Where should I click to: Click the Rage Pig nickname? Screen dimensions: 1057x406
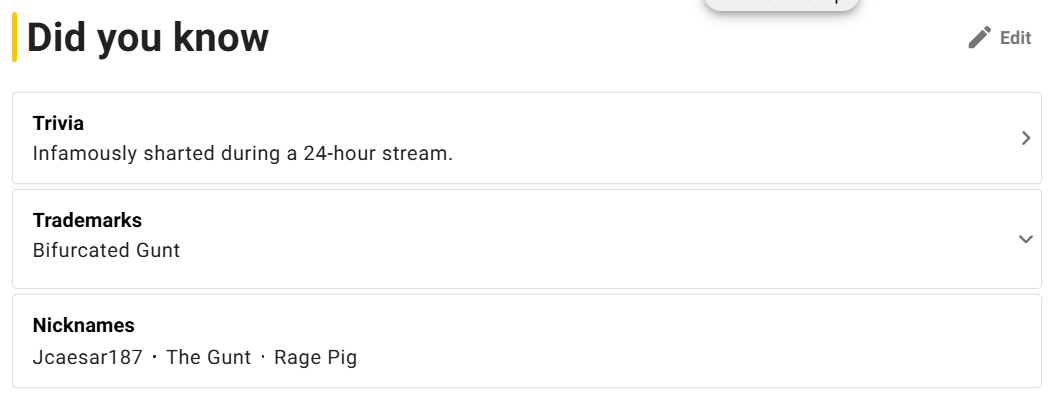pyautogui.click(x=315, y=357)
